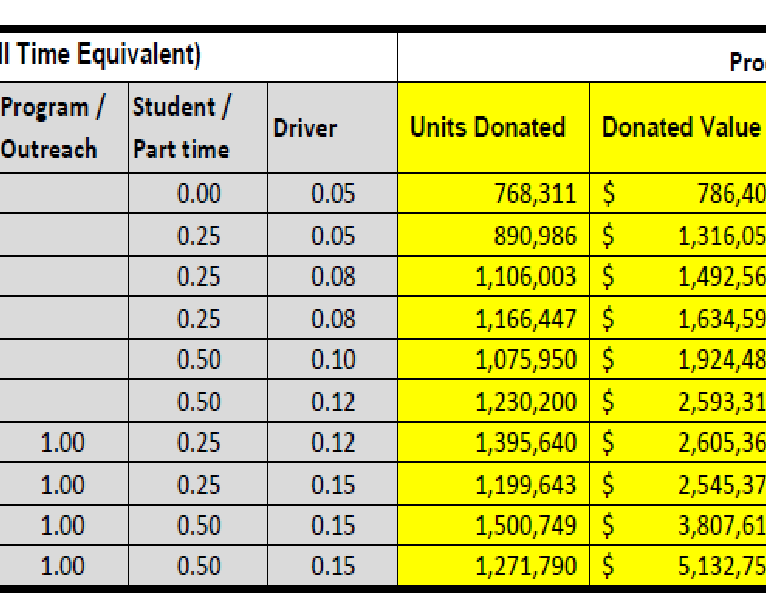Click the Student / Part time header
766x612 pixels.
pyautogui.click(x=198, y=128)
